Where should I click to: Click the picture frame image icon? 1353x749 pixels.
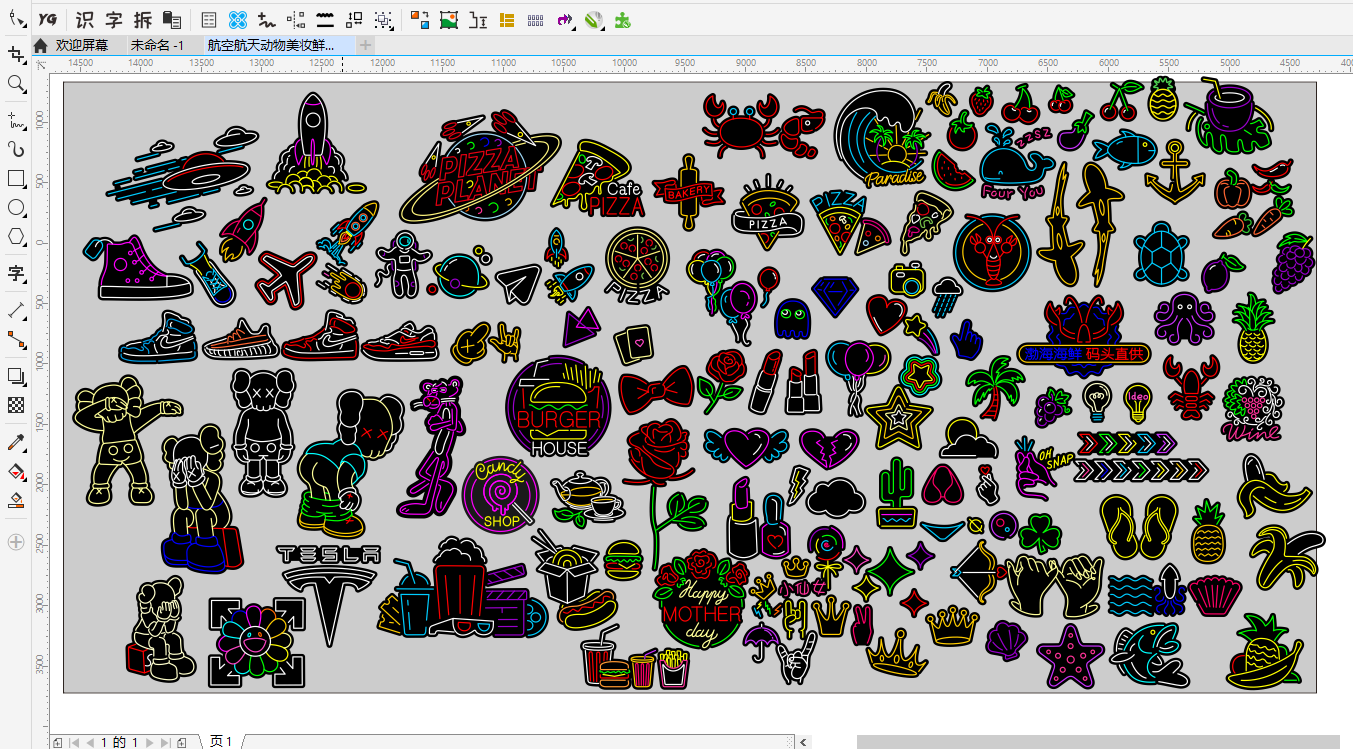[449, 19]
